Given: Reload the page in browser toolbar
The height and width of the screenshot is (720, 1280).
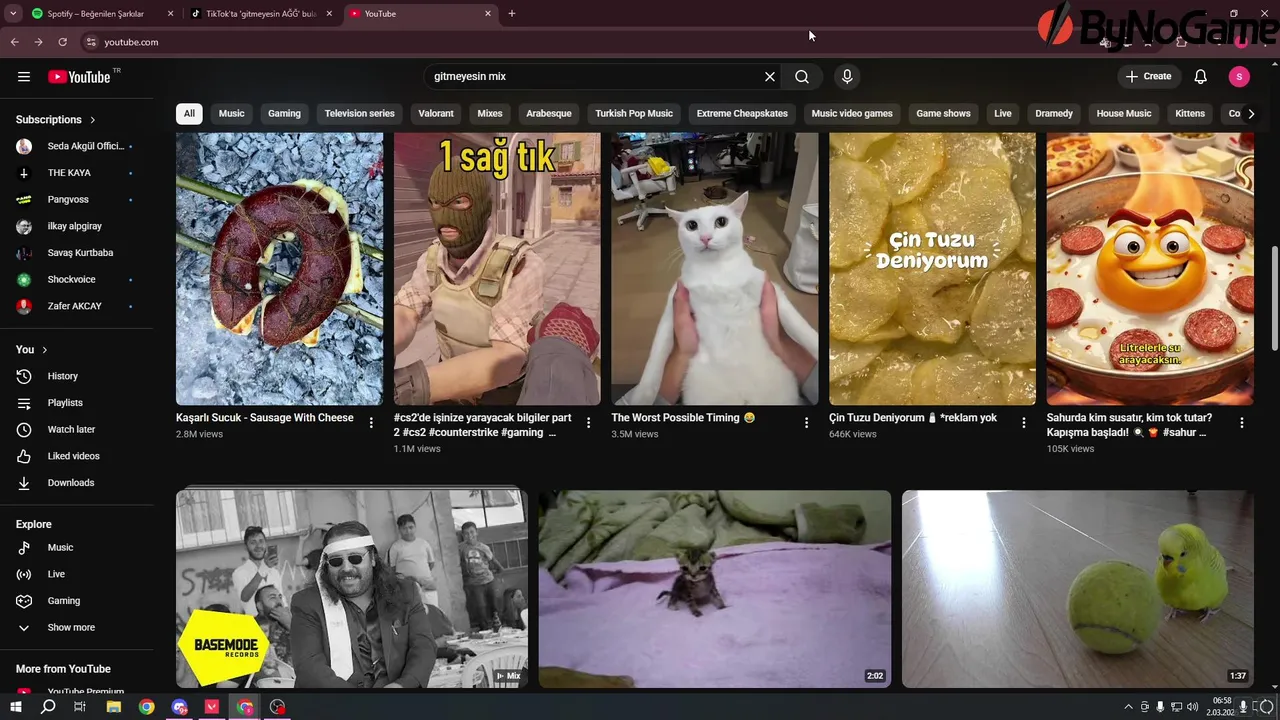Looking at the screenshot, I should click(62, 42).
